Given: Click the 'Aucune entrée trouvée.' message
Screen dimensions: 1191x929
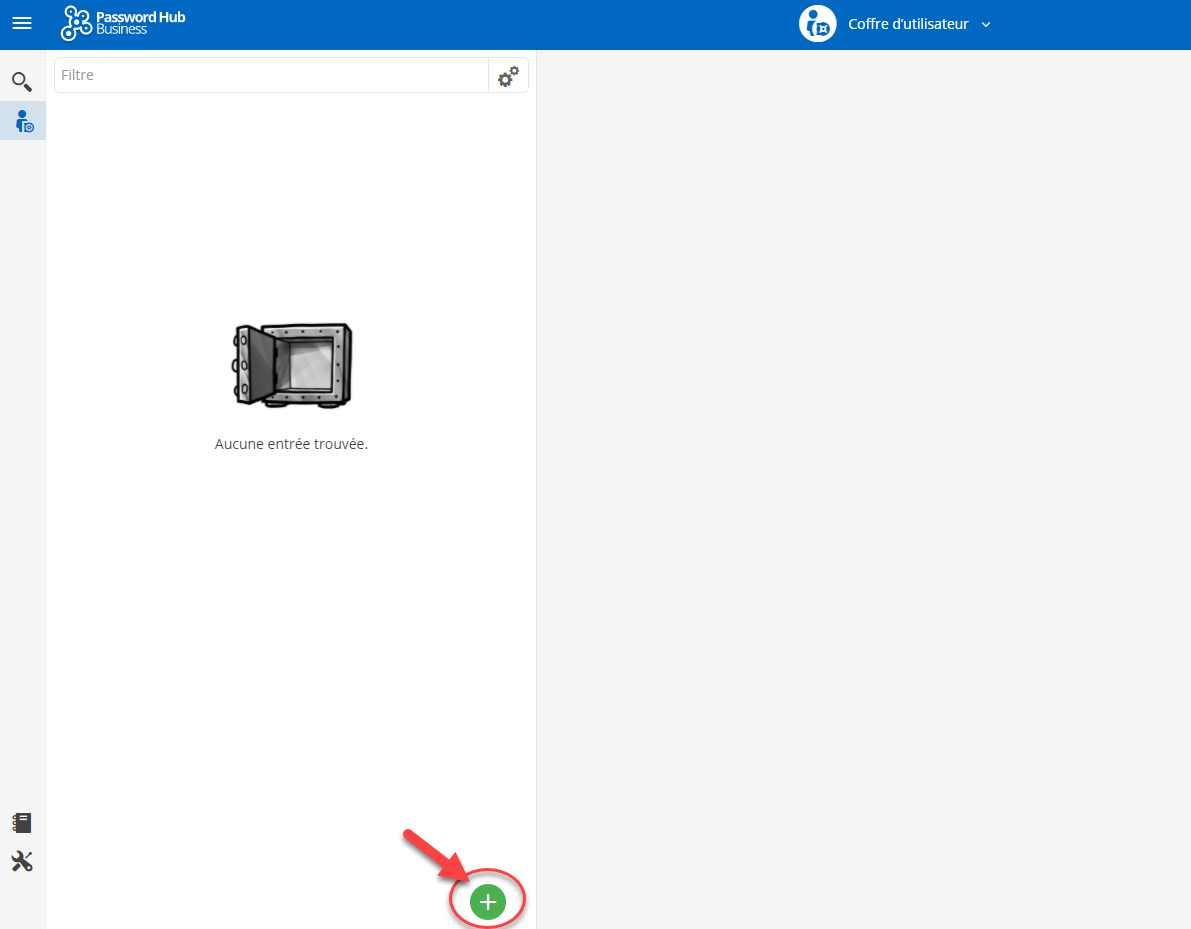Looking at the screenshot, I should pos(291,444).
